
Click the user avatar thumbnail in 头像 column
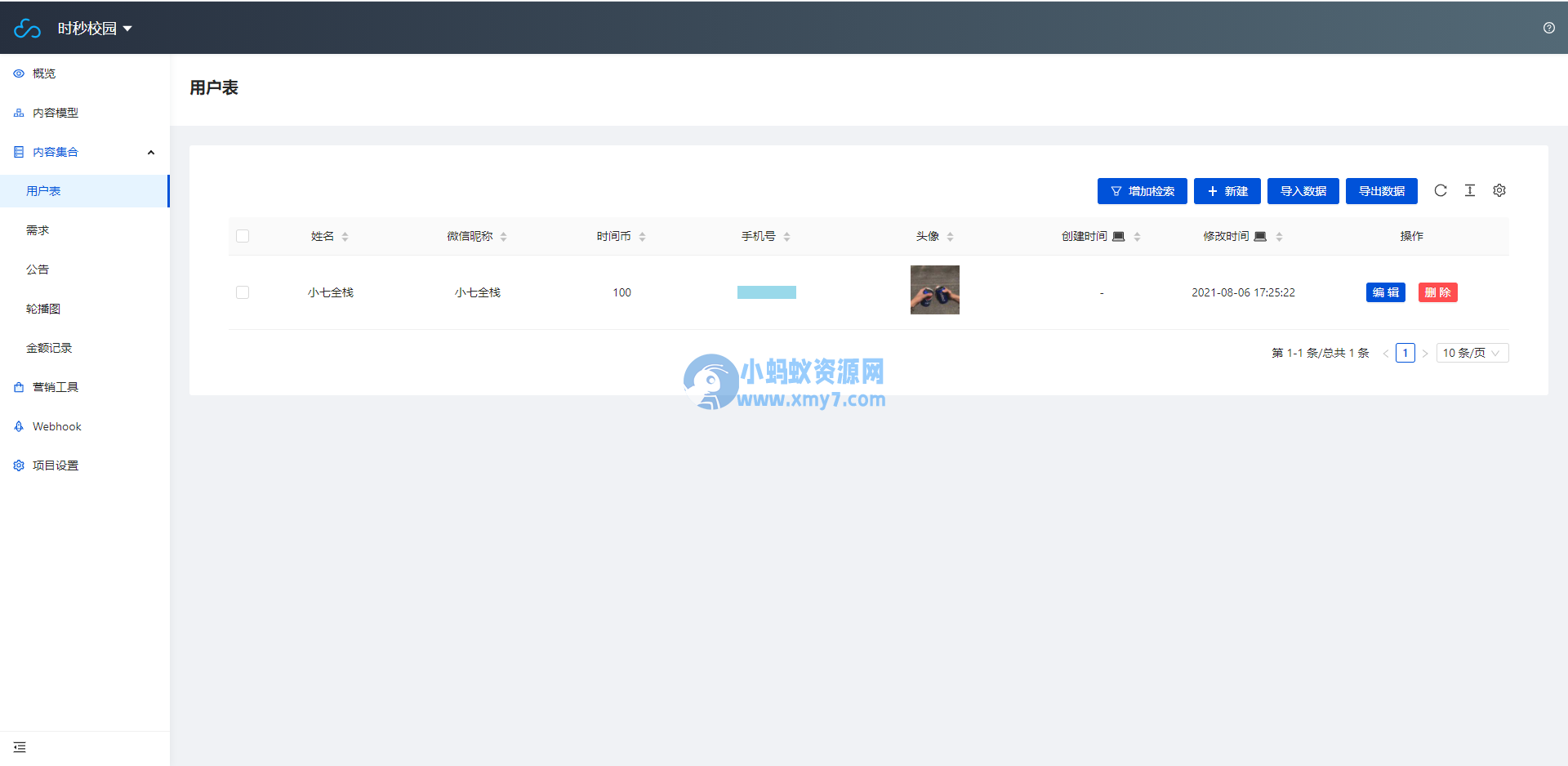tap(934, 290)
